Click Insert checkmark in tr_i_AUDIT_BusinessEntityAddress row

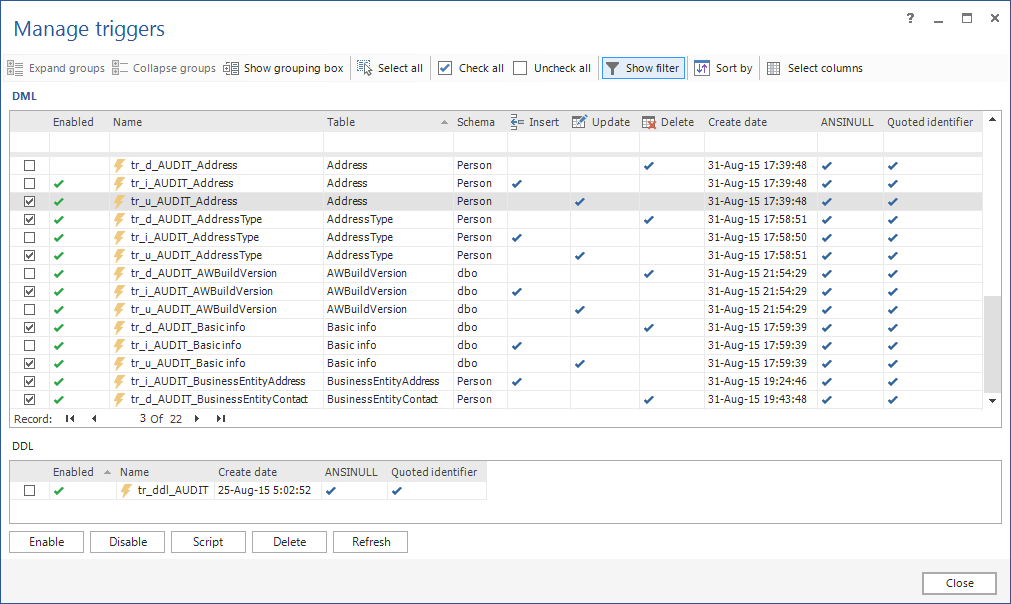(x=516, y=382)
